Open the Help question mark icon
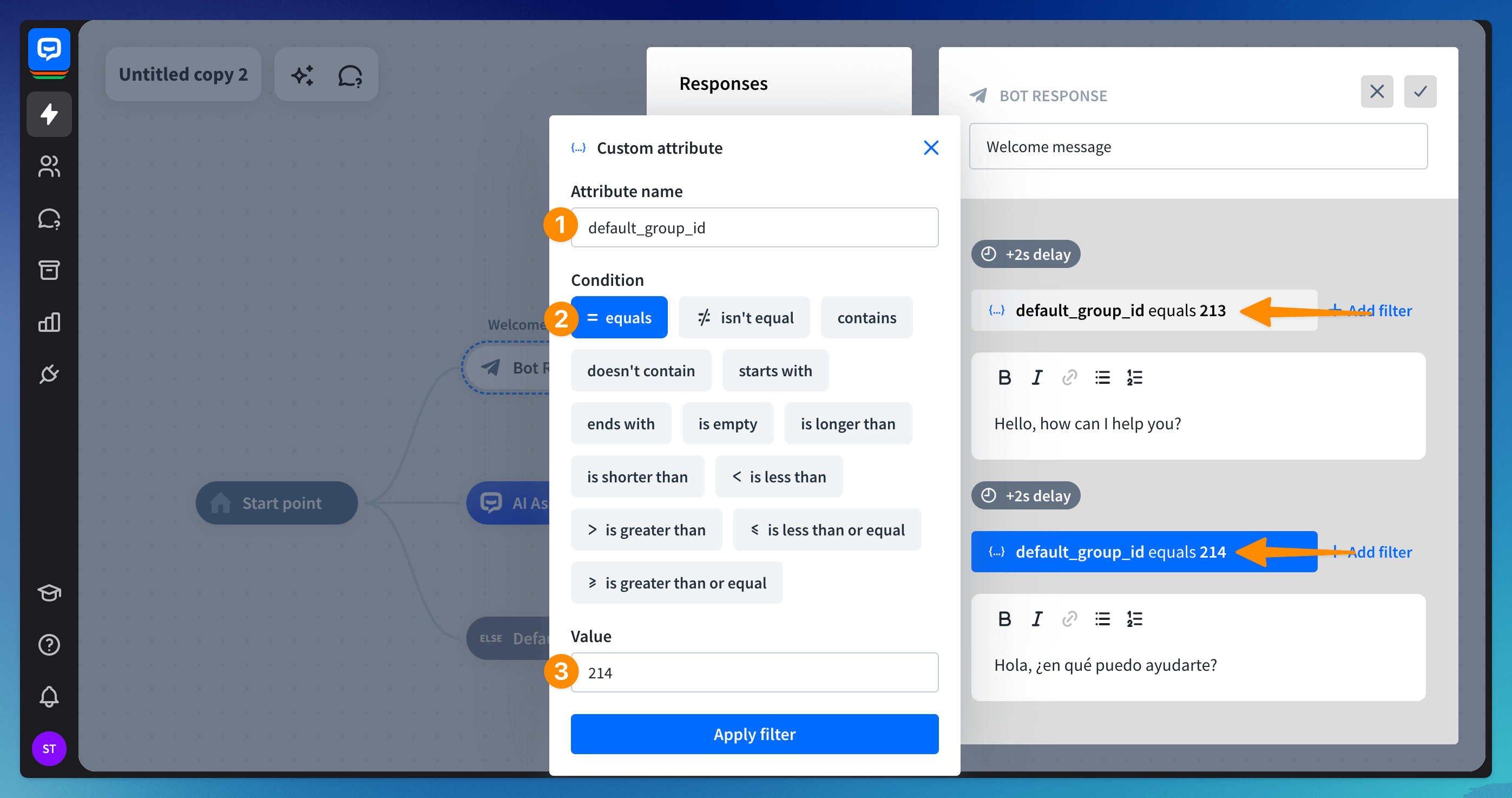 [x=49, y=645]
